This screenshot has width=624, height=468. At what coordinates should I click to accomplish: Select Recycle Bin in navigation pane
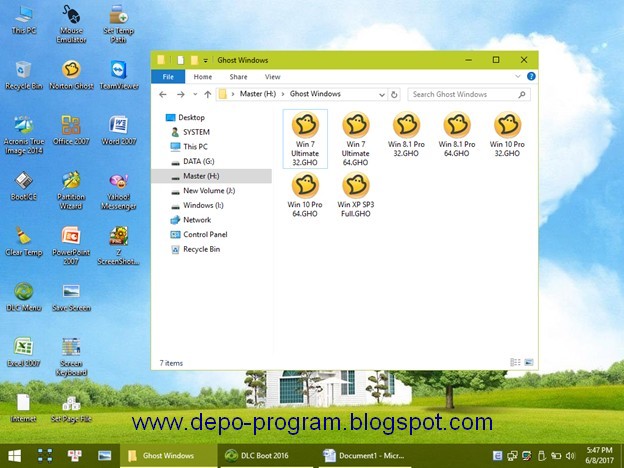click(x=195, y=249)
